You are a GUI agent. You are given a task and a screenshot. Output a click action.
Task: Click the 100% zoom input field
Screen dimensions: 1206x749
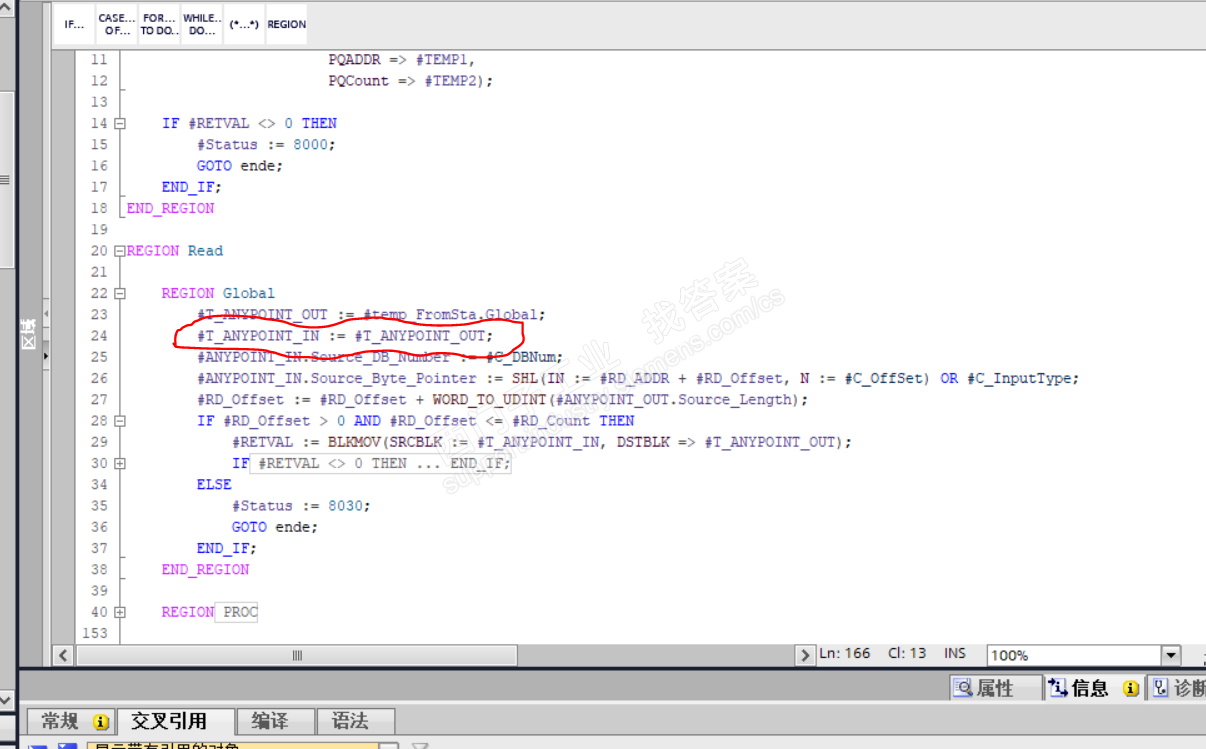pos(1074,655)
